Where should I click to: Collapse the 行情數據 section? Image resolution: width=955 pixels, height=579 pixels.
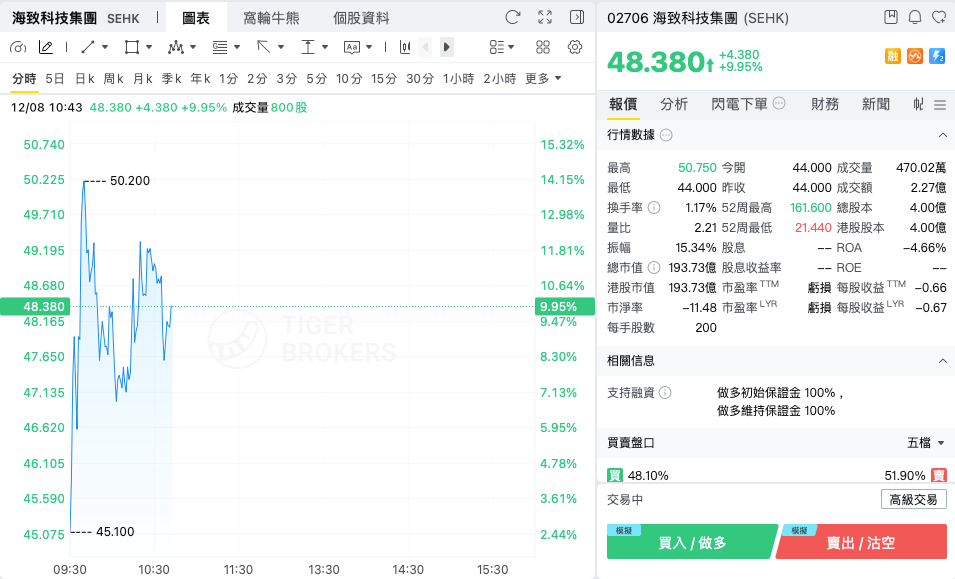click(942, 135)
